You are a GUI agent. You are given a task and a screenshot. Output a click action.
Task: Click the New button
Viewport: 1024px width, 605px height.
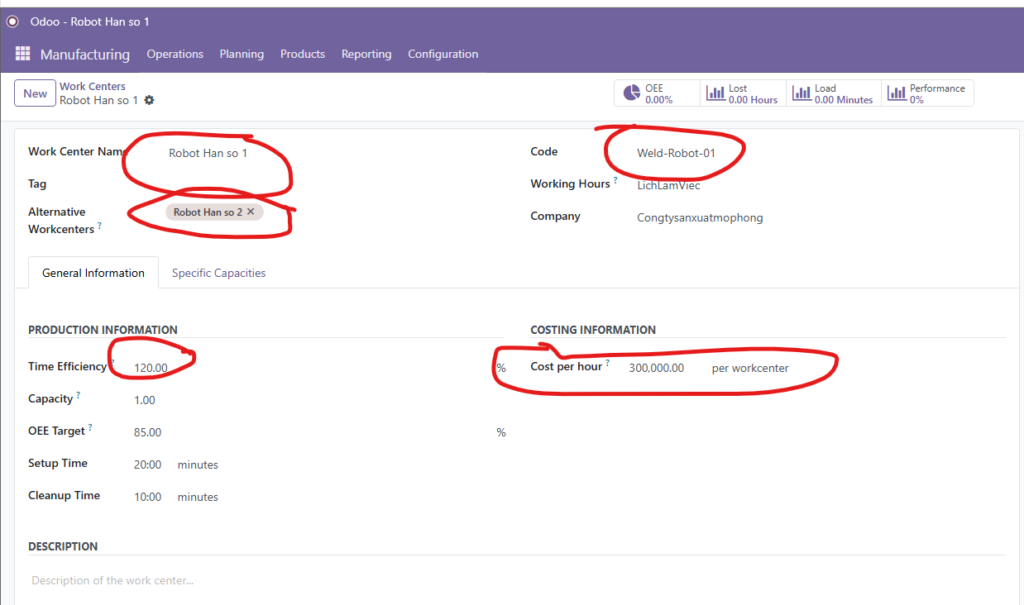click(35, 94)
